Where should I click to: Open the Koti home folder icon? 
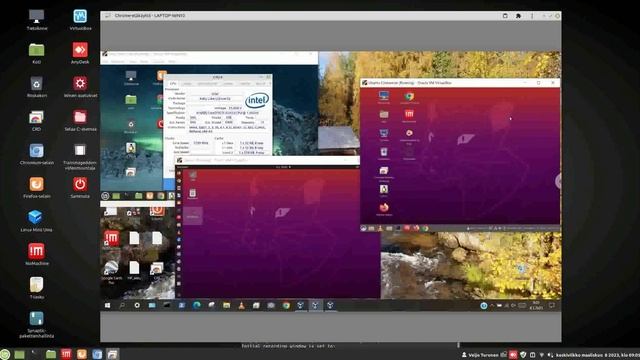tap(36, 50)
